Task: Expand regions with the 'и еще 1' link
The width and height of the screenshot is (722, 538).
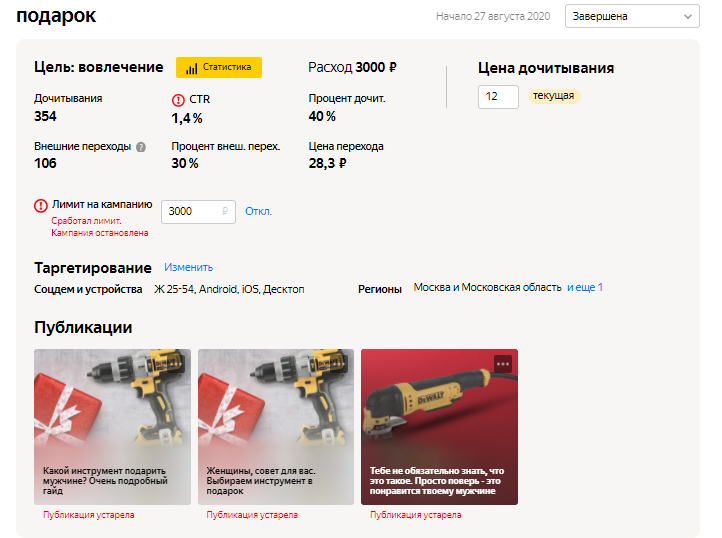Action: (585, 287)
